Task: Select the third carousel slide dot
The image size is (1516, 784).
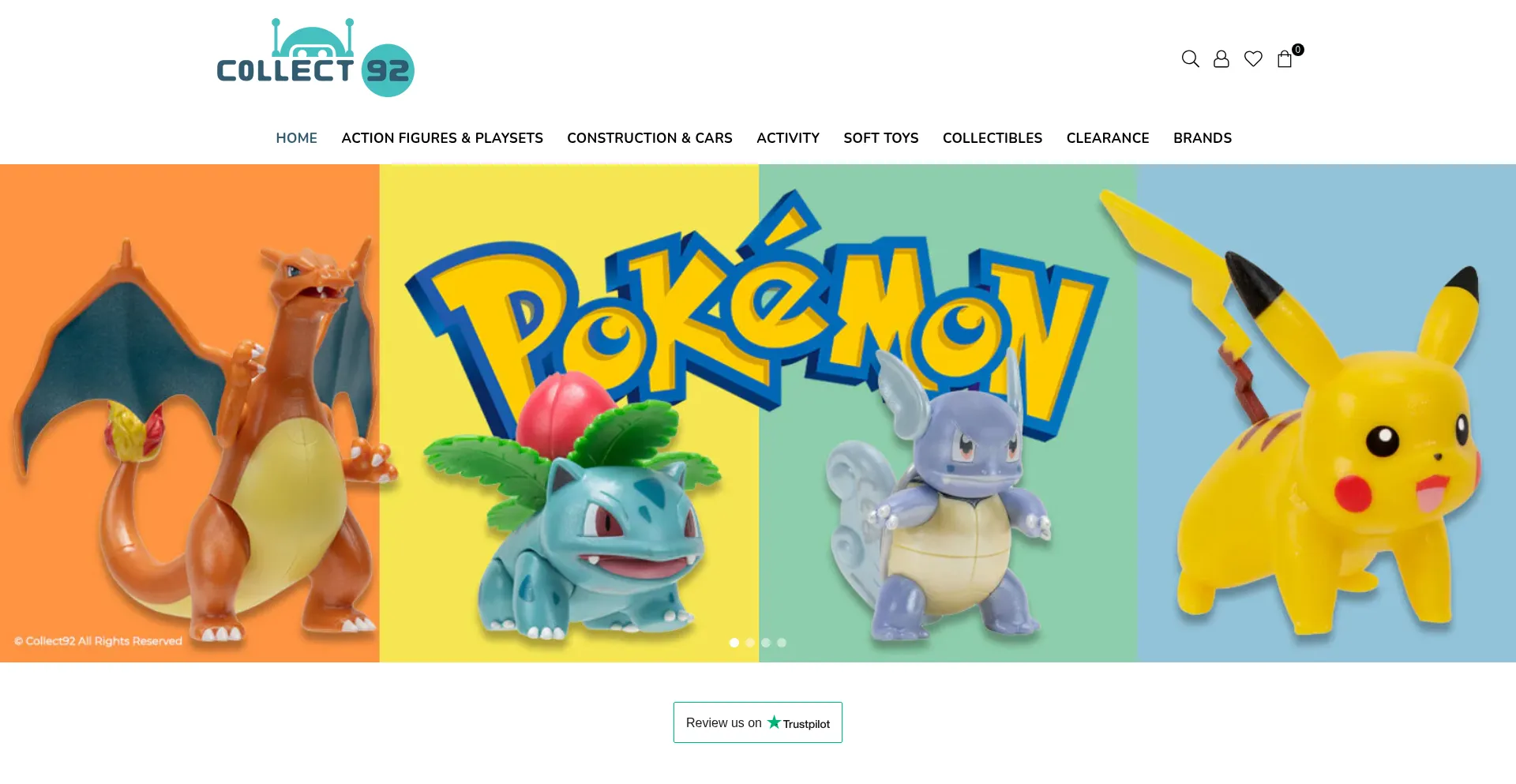Action: tap(766, 643)
